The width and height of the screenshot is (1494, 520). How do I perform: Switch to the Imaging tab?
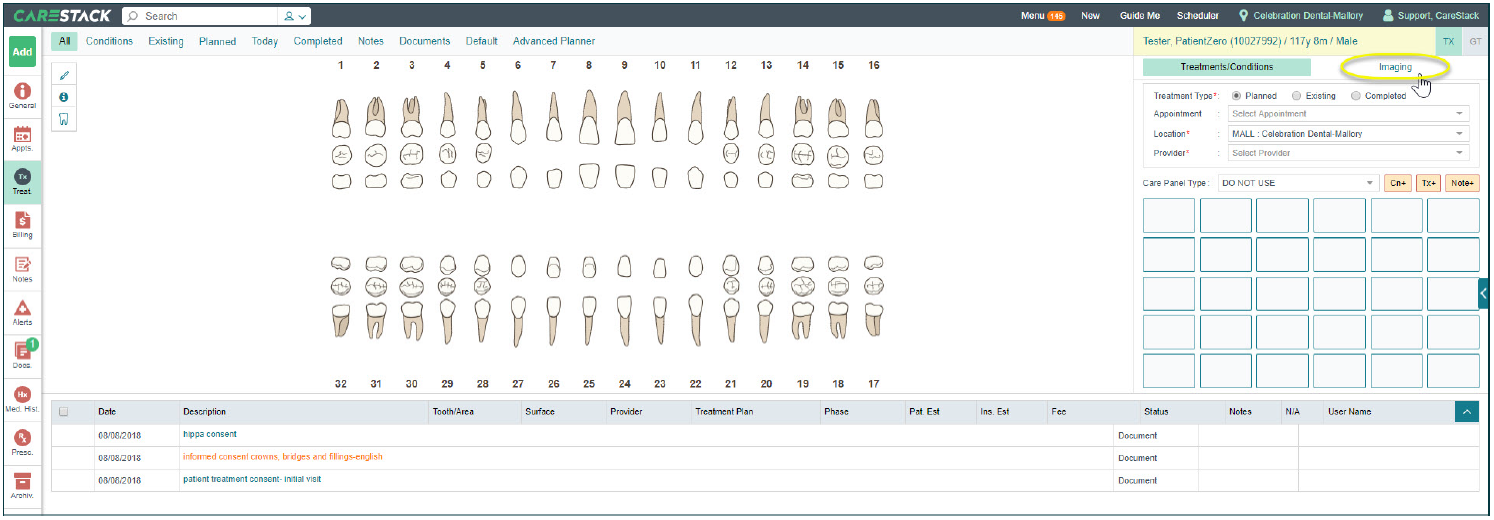pyautogui.click(x=1395, y=67)
